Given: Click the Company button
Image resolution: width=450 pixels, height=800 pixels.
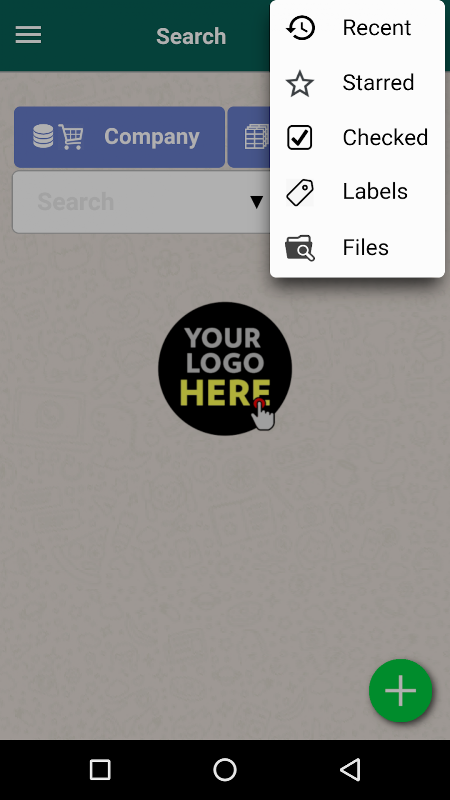Looking at the screenshot, I should pos(119,137).
